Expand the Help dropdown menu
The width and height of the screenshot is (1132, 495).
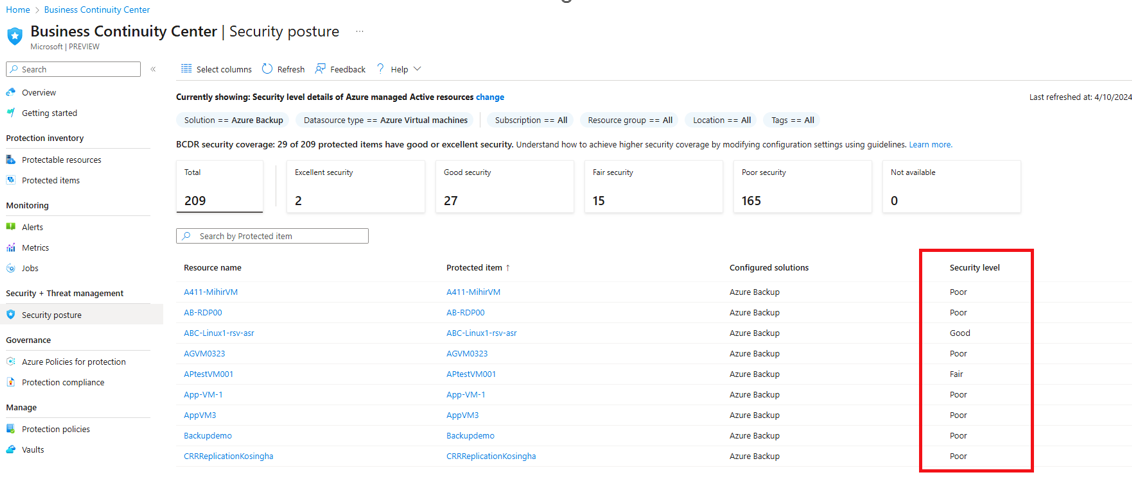click(399, 69)
